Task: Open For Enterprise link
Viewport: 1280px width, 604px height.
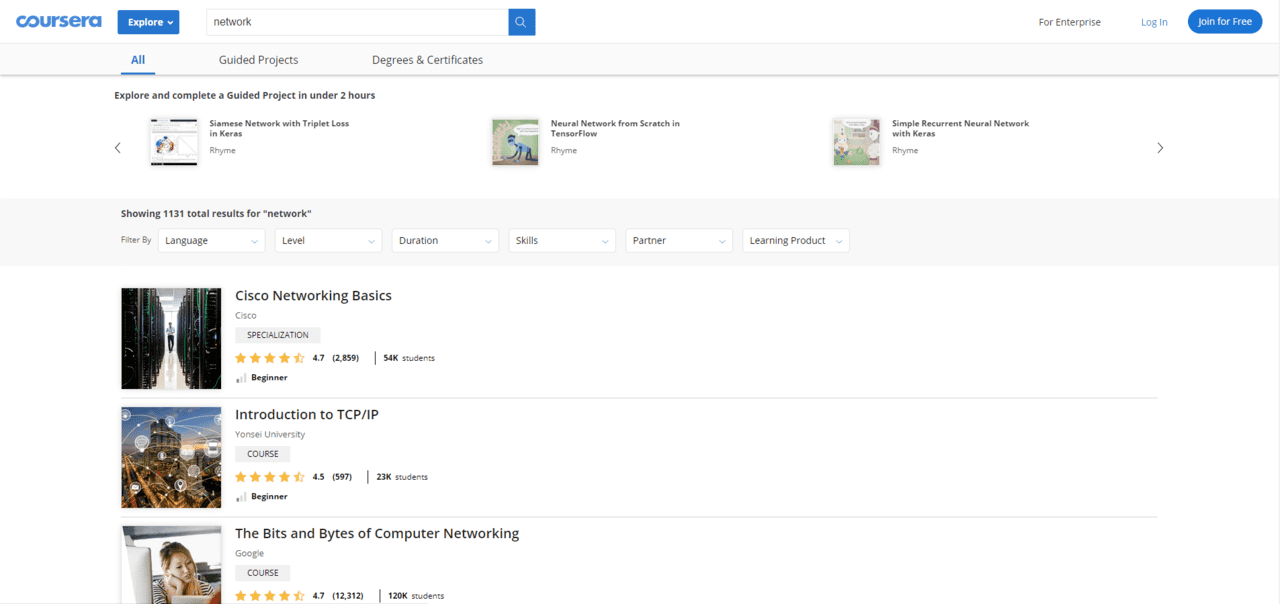Action: 1069,22
